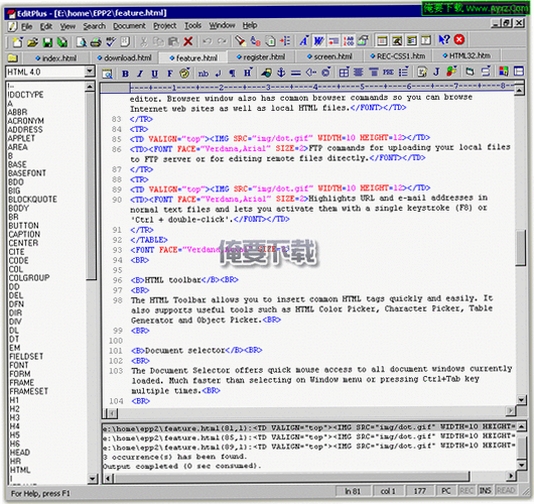534x504 pixels.
Task: Click the Set Font 'A' icon
Action: coord(303,41)
